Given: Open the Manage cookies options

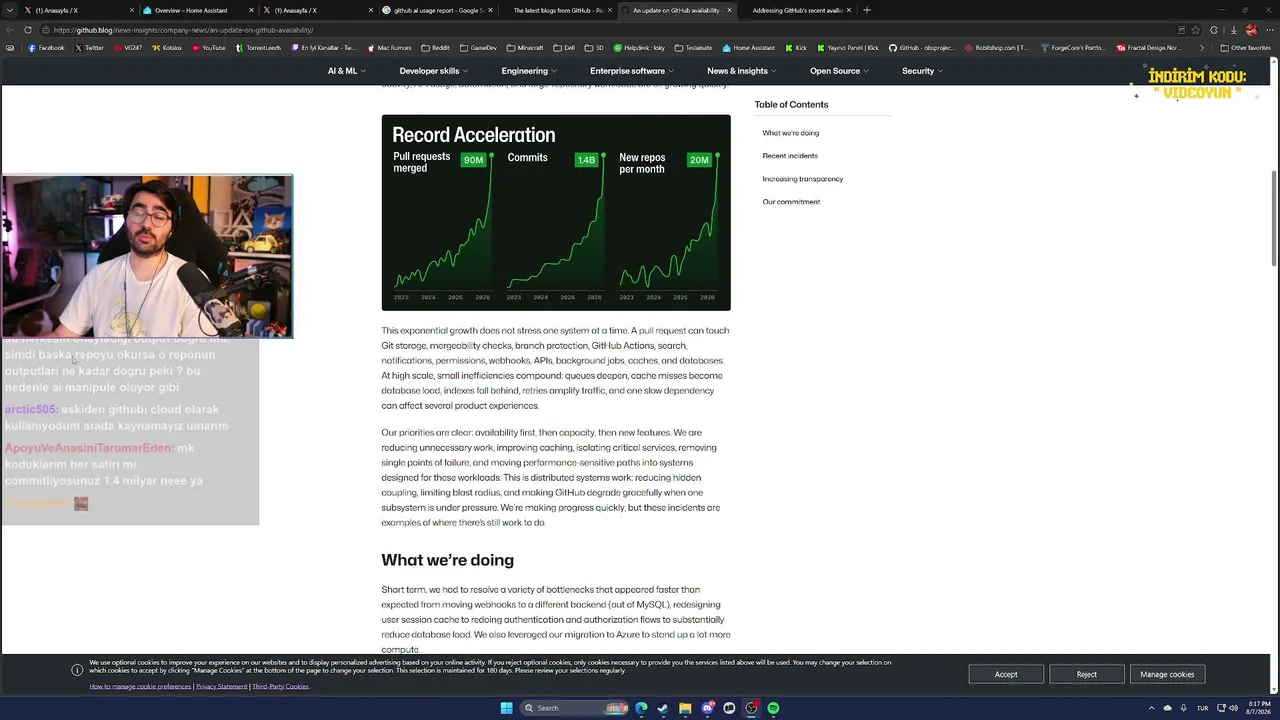Looking at the screenshot, I should (x=1167, y=674).
